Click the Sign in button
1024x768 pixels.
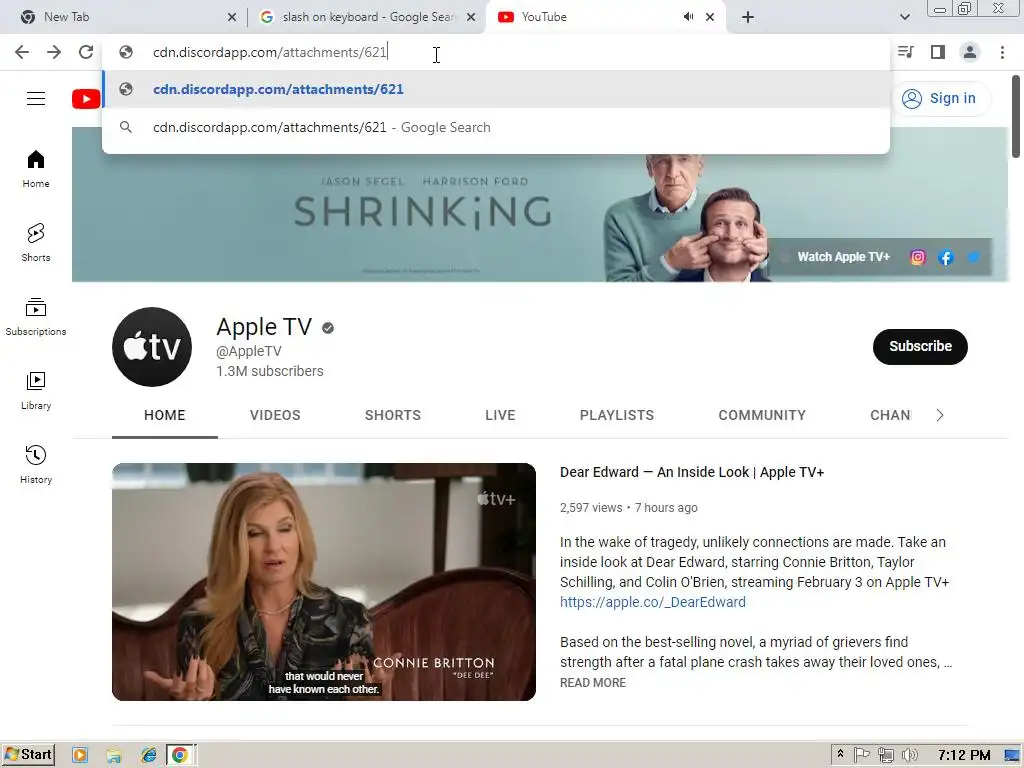coord(941,99)
